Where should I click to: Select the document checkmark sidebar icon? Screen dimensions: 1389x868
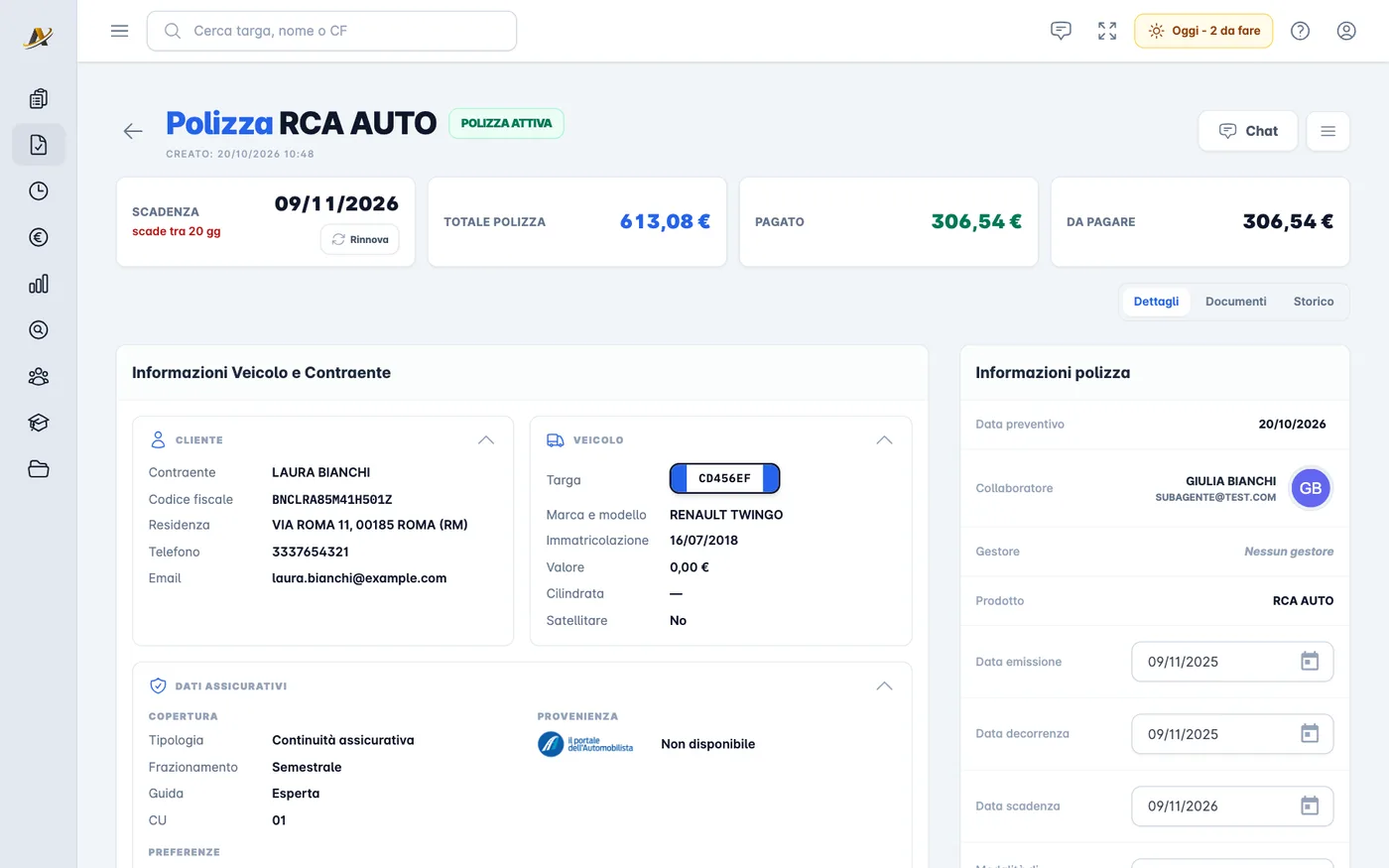(39, 145)
